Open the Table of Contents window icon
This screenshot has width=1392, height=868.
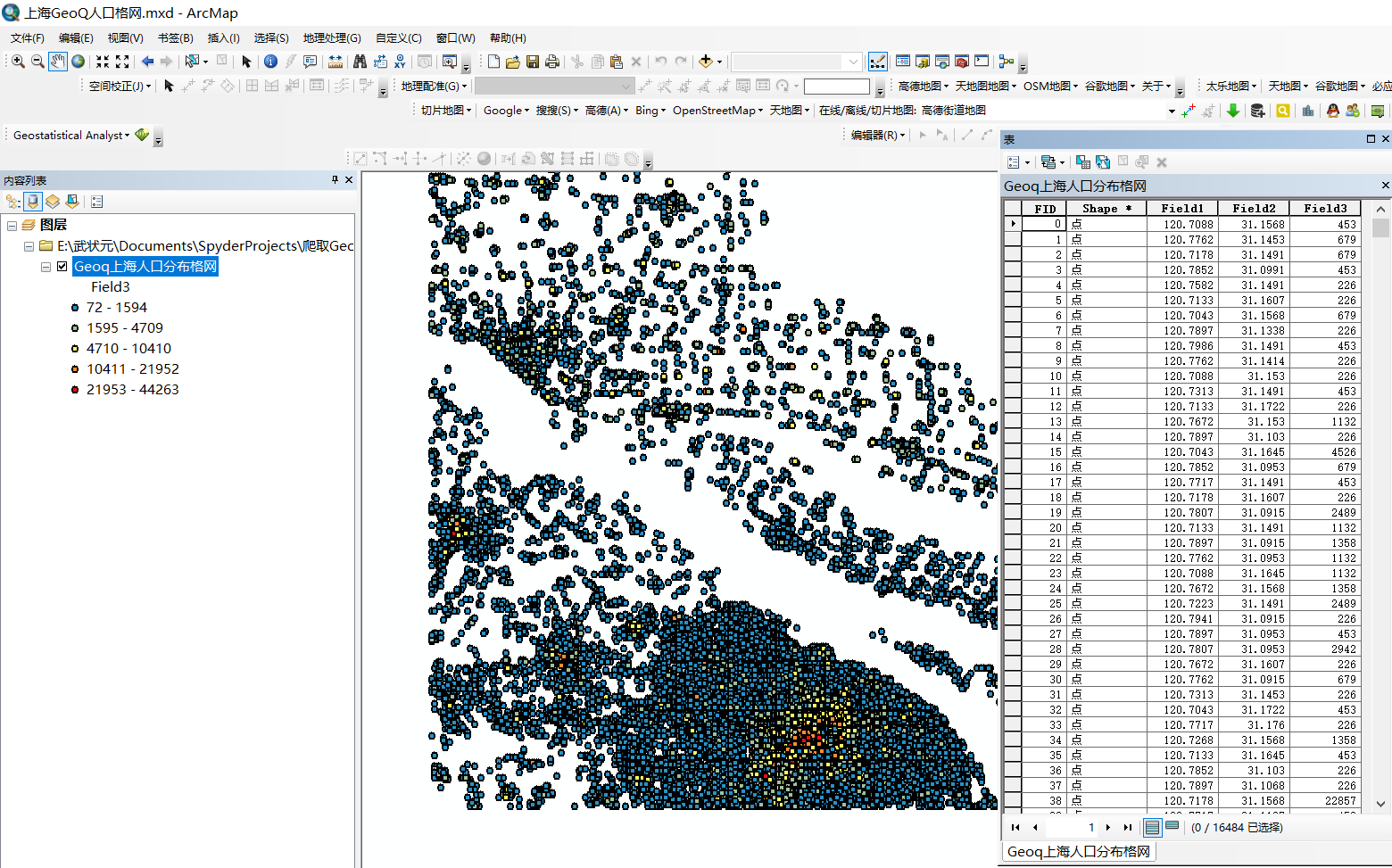(903, 62)
